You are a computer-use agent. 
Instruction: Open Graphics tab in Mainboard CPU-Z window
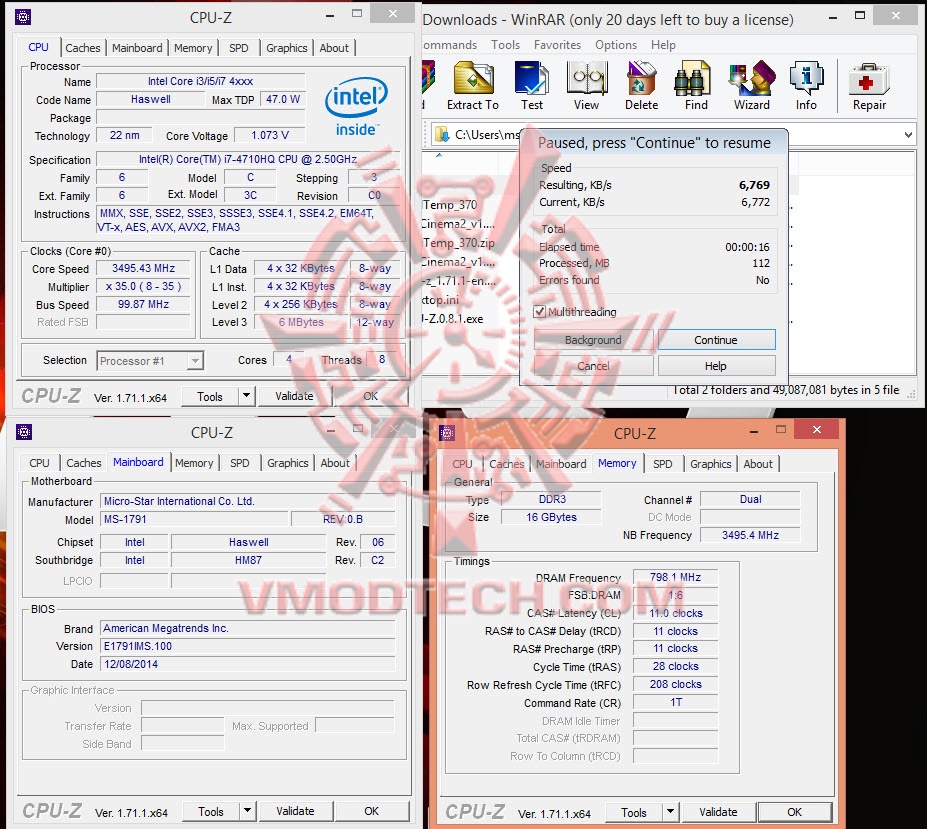pyautogui.click(x=287, y=463)
